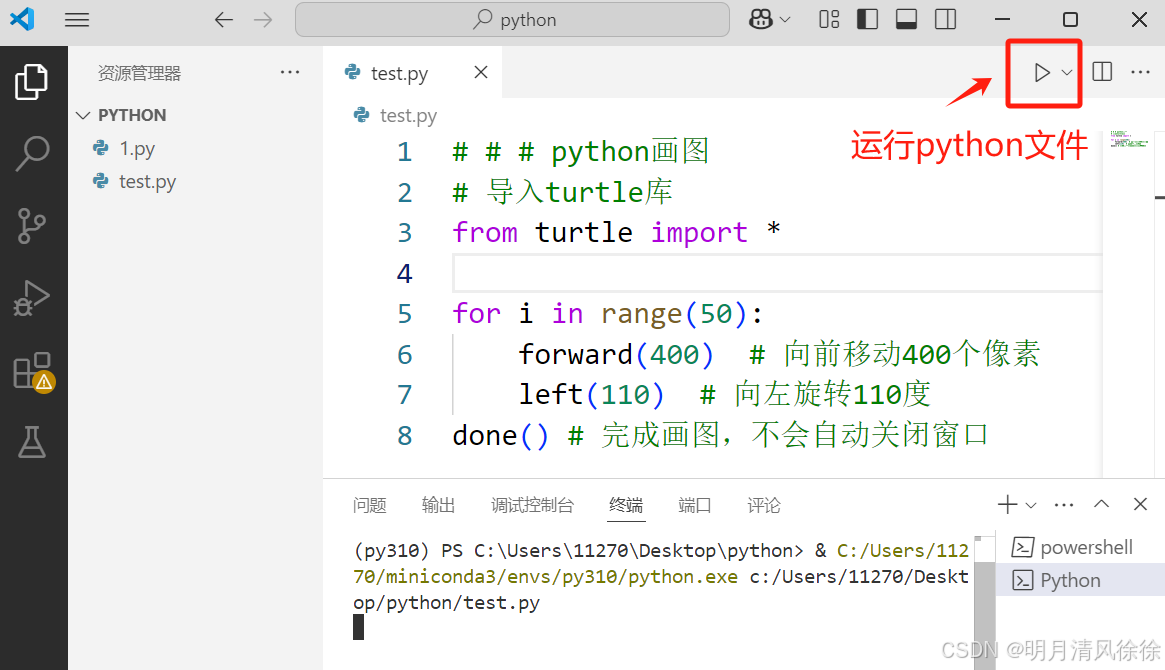Click the 'forward(400)' code
The image size is (1165, 670).
tap(616, 354)
